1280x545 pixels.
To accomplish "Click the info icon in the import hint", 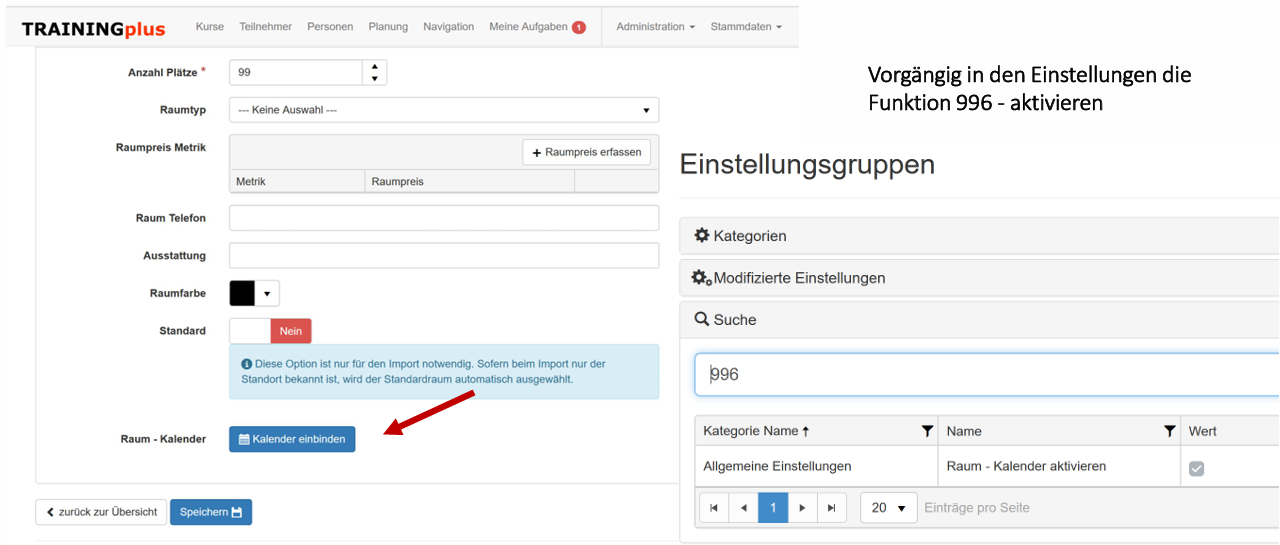I will [246, 364].
